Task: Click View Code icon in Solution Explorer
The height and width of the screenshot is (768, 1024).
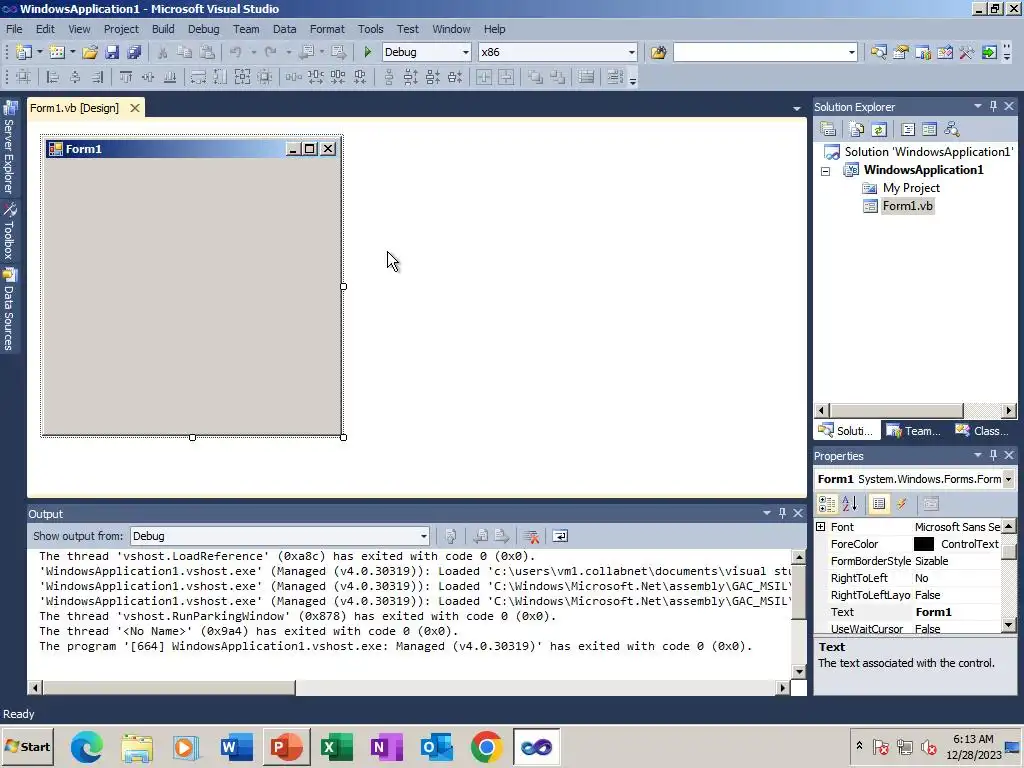Action: click(907, 129)
